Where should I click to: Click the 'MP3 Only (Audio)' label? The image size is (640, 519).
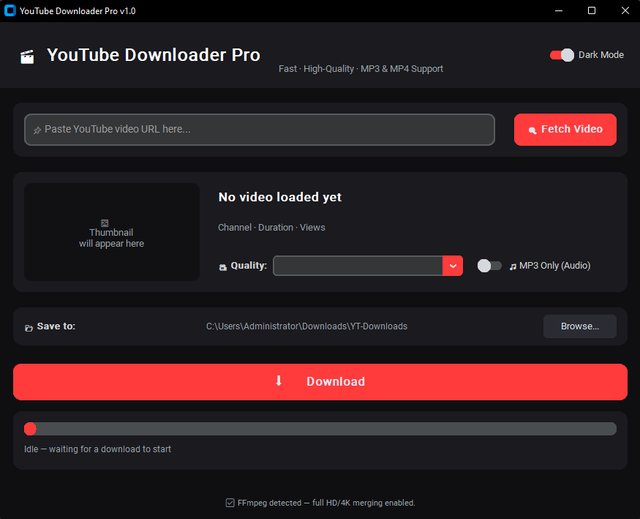(x=555, y=266)
